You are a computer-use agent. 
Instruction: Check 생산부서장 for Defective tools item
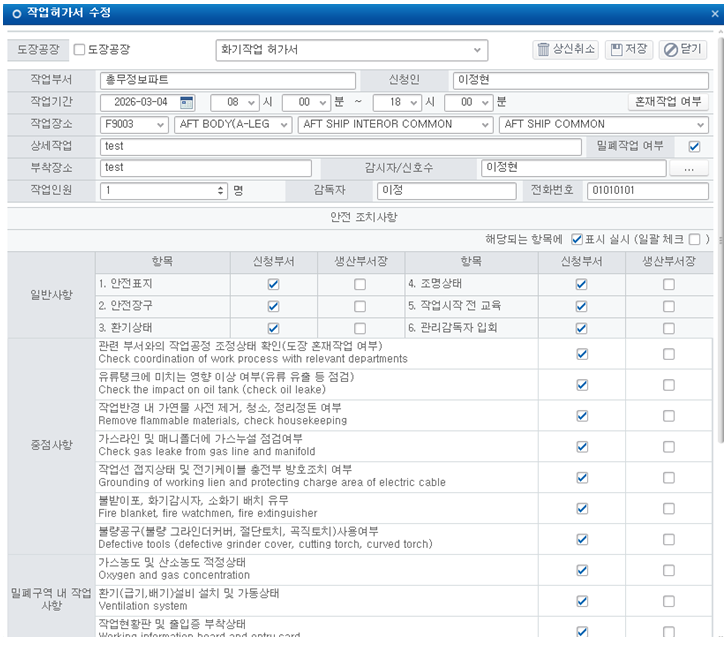669,539
